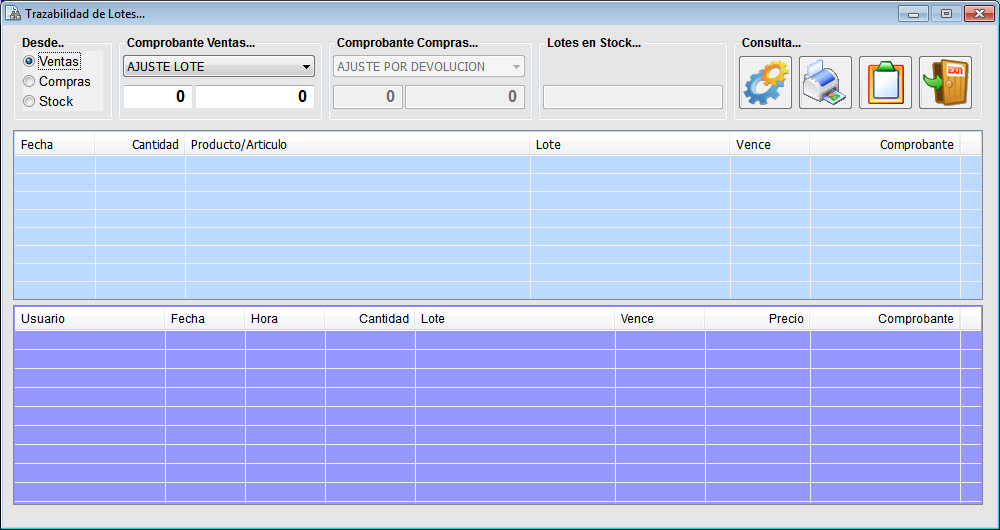Screen dimensions: 1000x530
Task: Click the Lote header in lower grid
Action: click(x=515, y=319)
